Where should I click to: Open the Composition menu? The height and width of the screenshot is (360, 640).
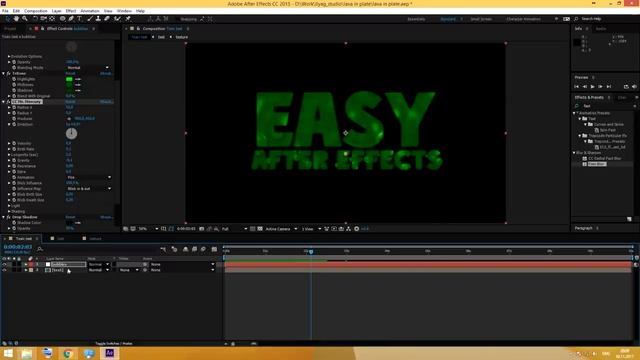pyautogui.click(x=36, y=11)
